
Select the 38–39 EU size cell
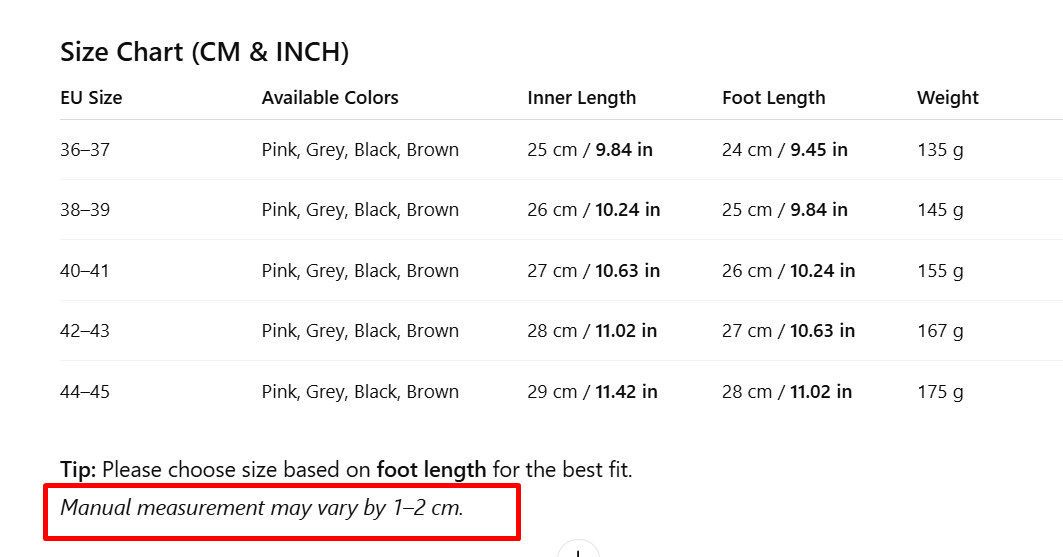click(85, 210)
